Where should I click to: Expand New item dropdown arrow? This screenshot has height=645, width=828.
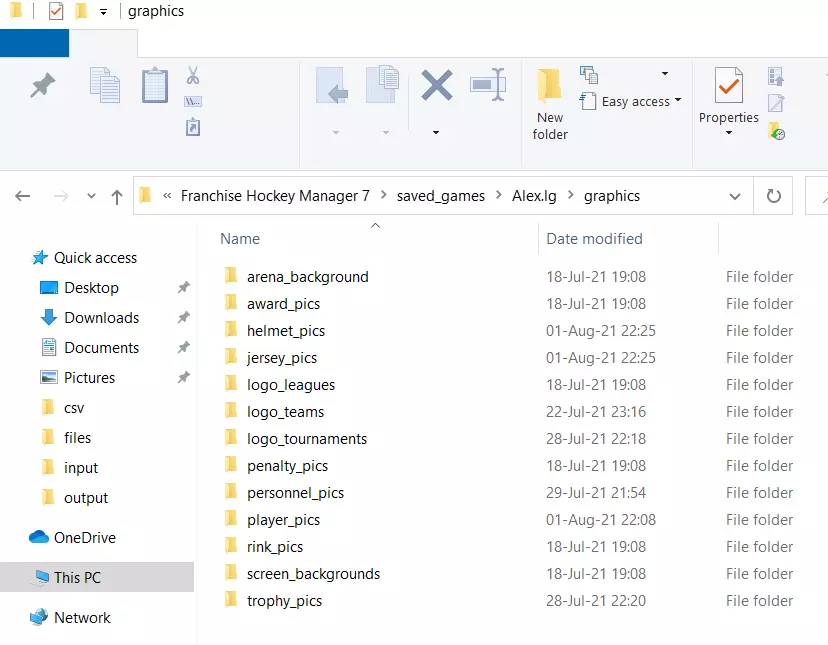(665, 73)
